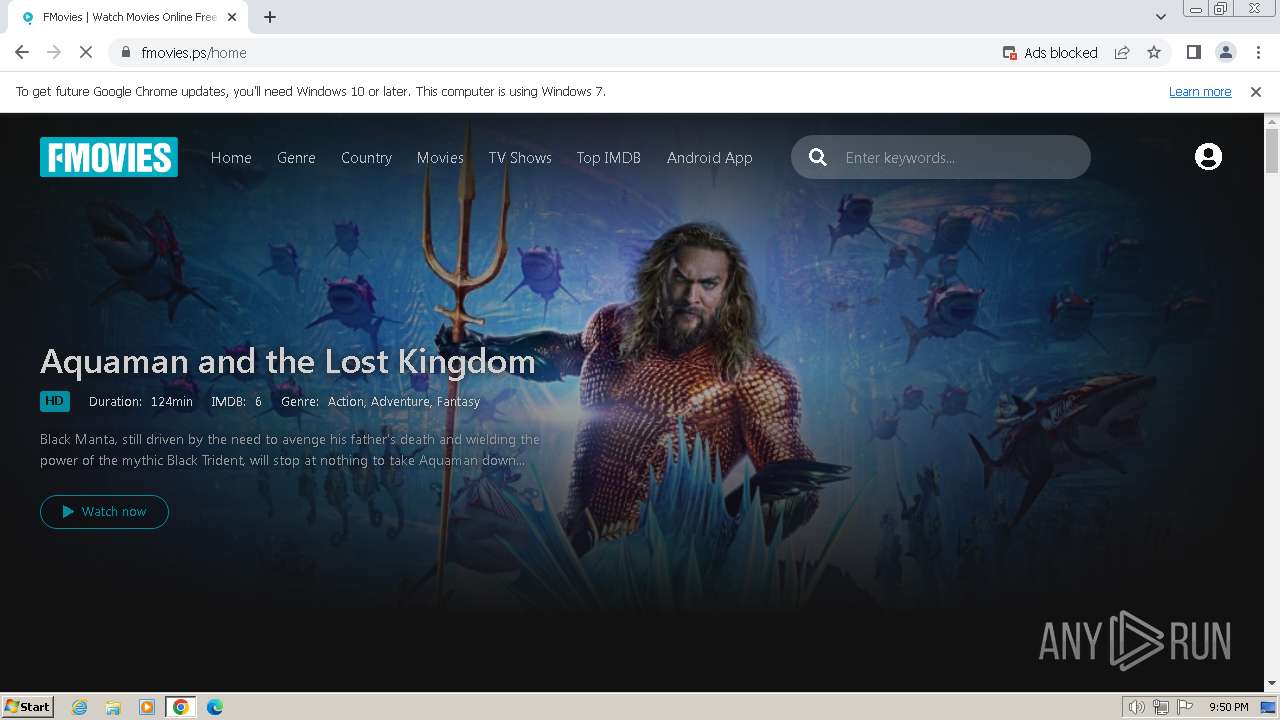Bookmark this page with the star icon
Image resolution: width=1280 pixels, height=720 pixels.
coord(1154,52)
